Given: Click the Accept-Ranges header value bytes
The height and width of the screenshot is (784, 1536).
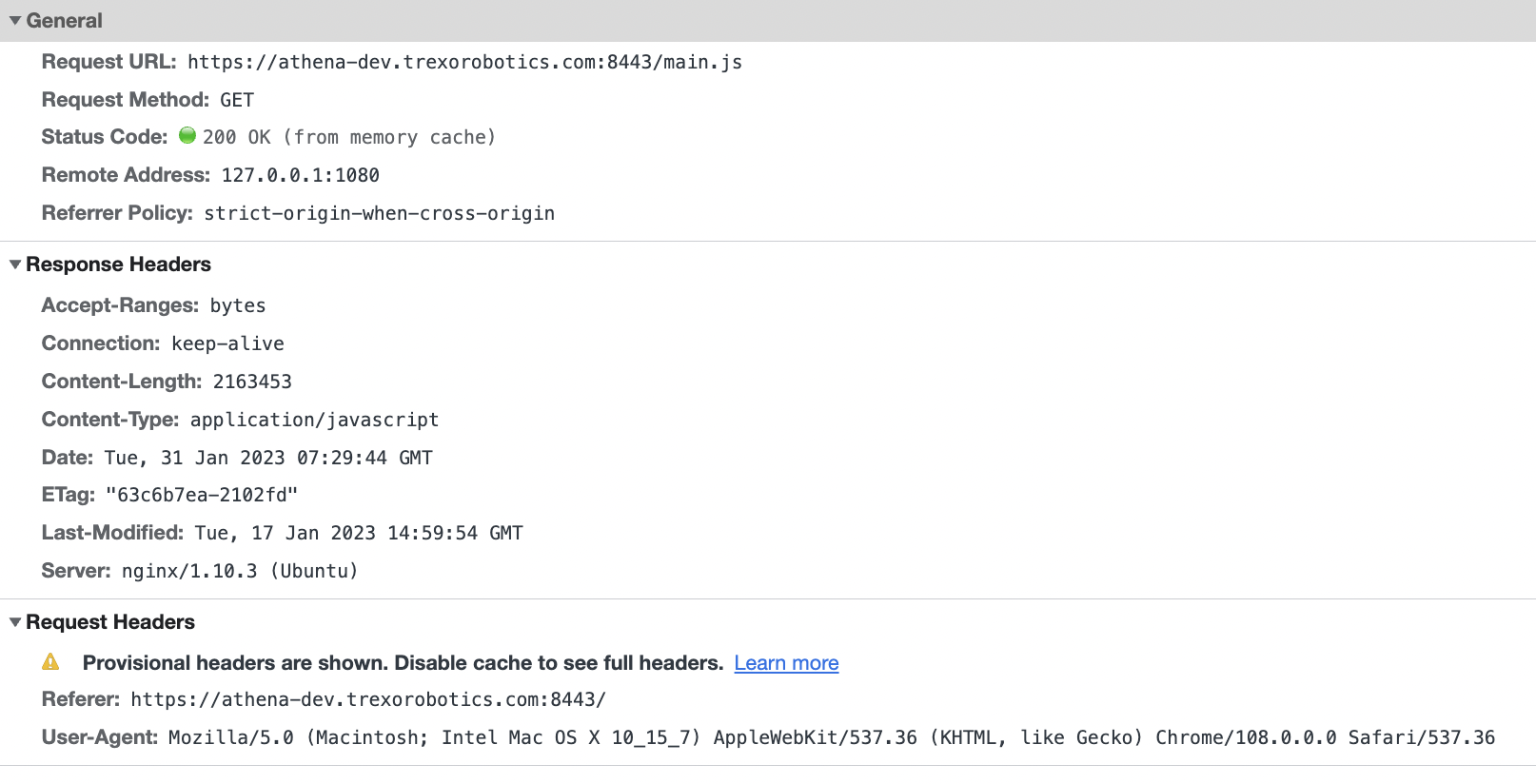Looking at the screenshot, I should [236, 304].
